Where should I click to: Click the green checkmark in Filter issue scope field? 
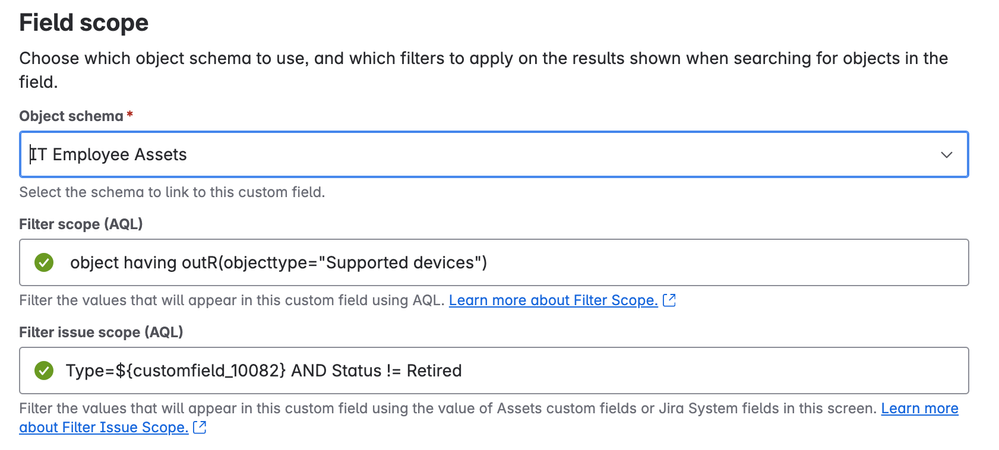(44, 370)
